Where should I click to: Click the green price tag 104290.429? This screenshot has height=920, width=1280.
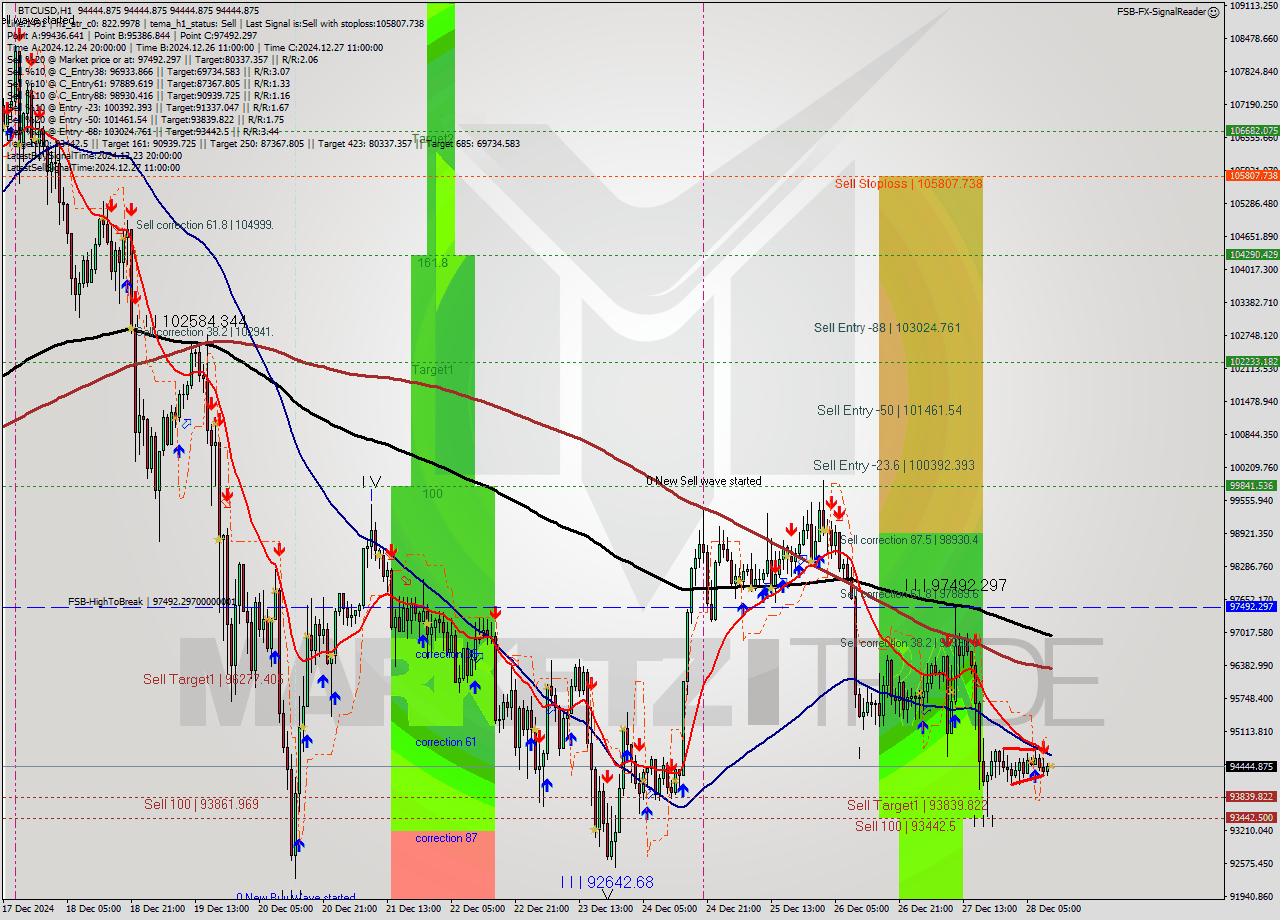(1251, 254)
